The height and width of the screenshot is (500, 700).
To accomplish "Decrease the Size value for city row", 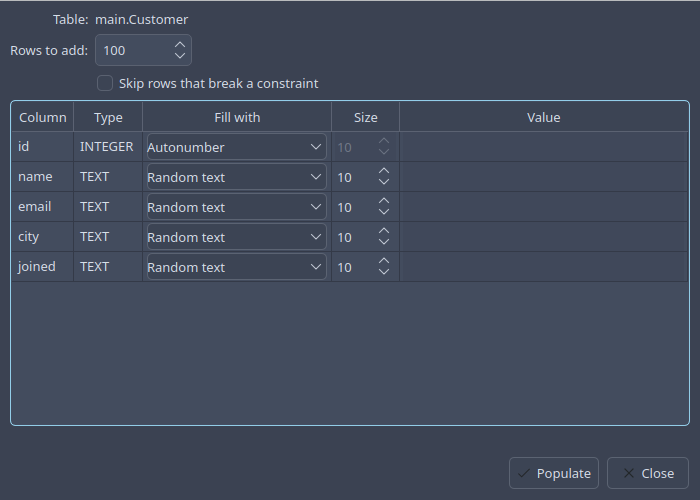I will click(x=384, y=242).
